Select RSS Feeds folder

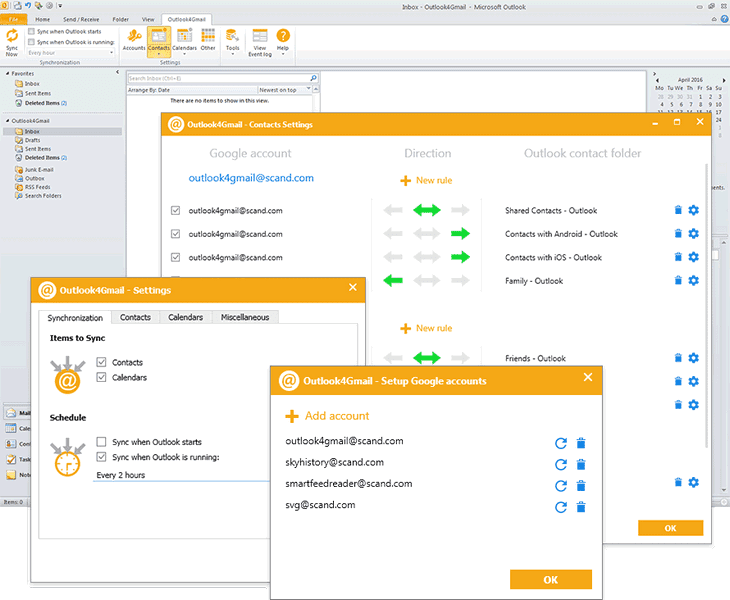[x=37, y=187]
